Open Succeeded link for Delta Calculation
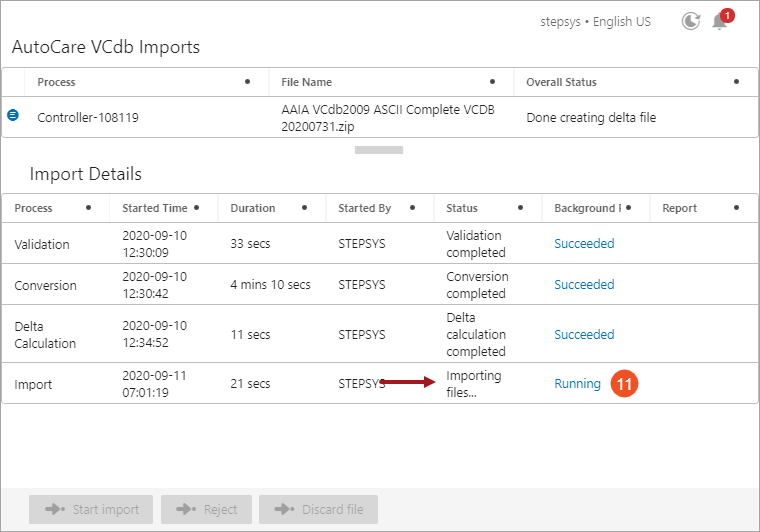 (x=584, y=334)
